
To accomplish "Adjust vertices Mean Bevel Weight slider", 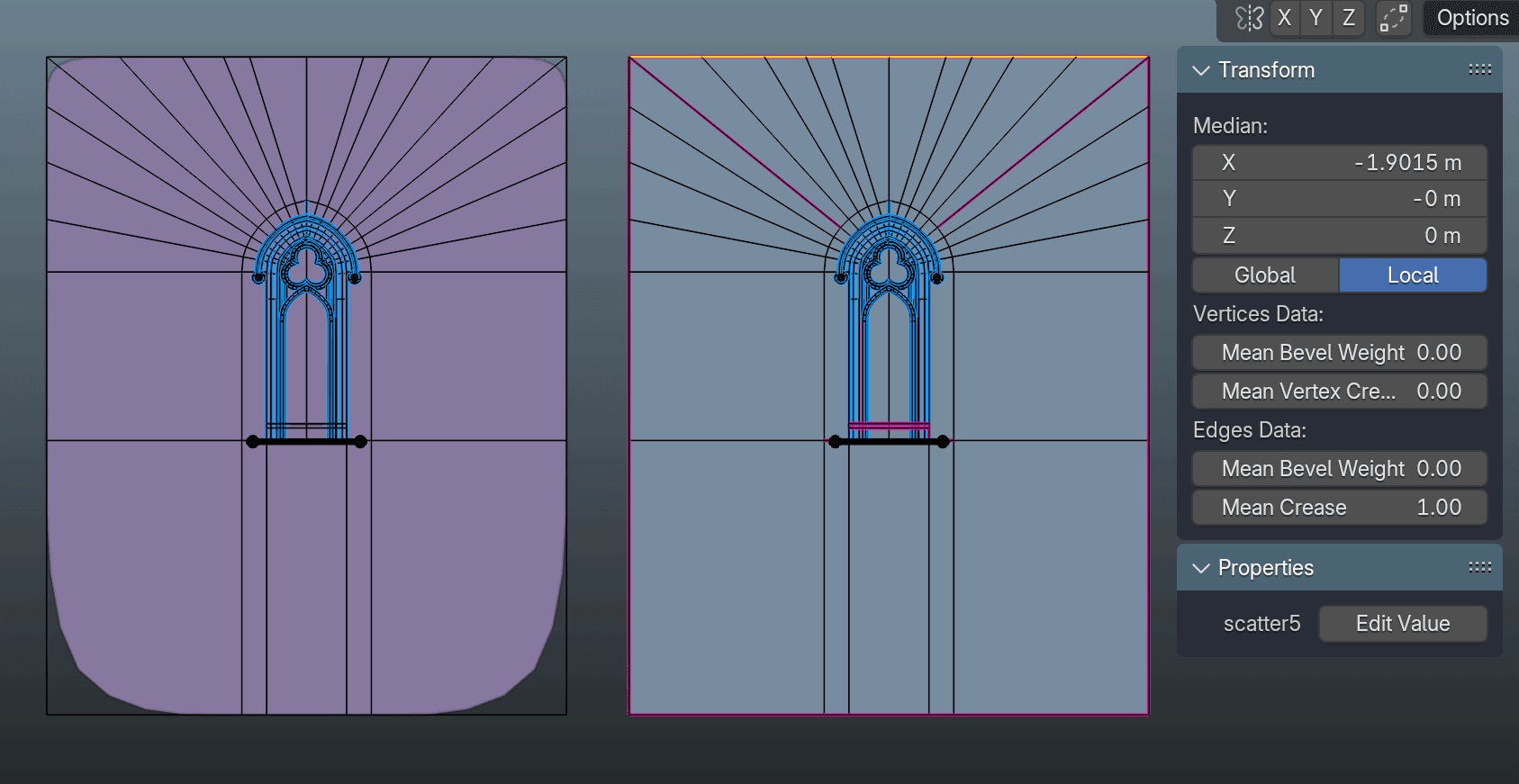I will click(1340, 353).
